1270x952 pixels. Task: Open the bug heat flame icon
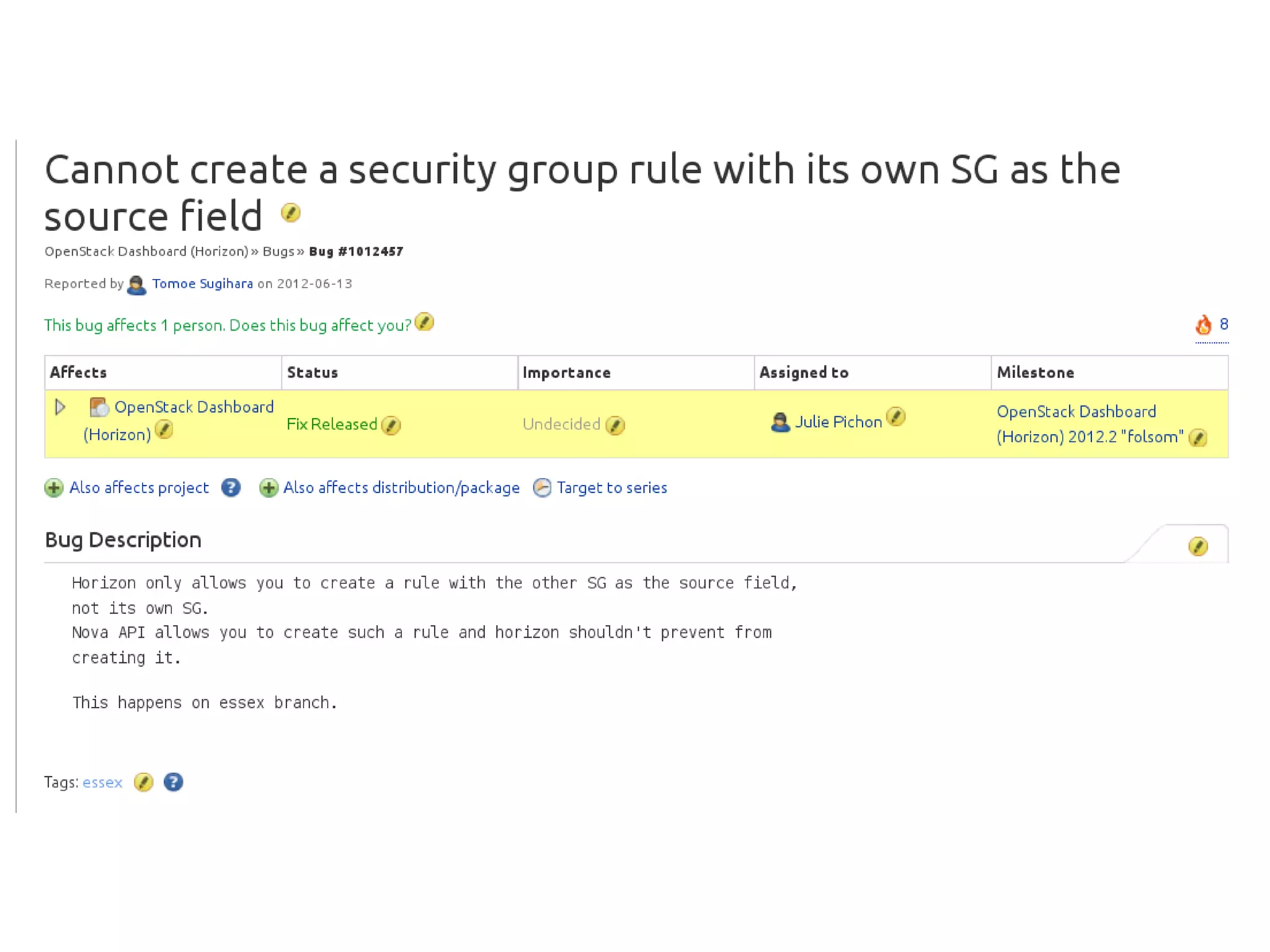pos(1203,324)
